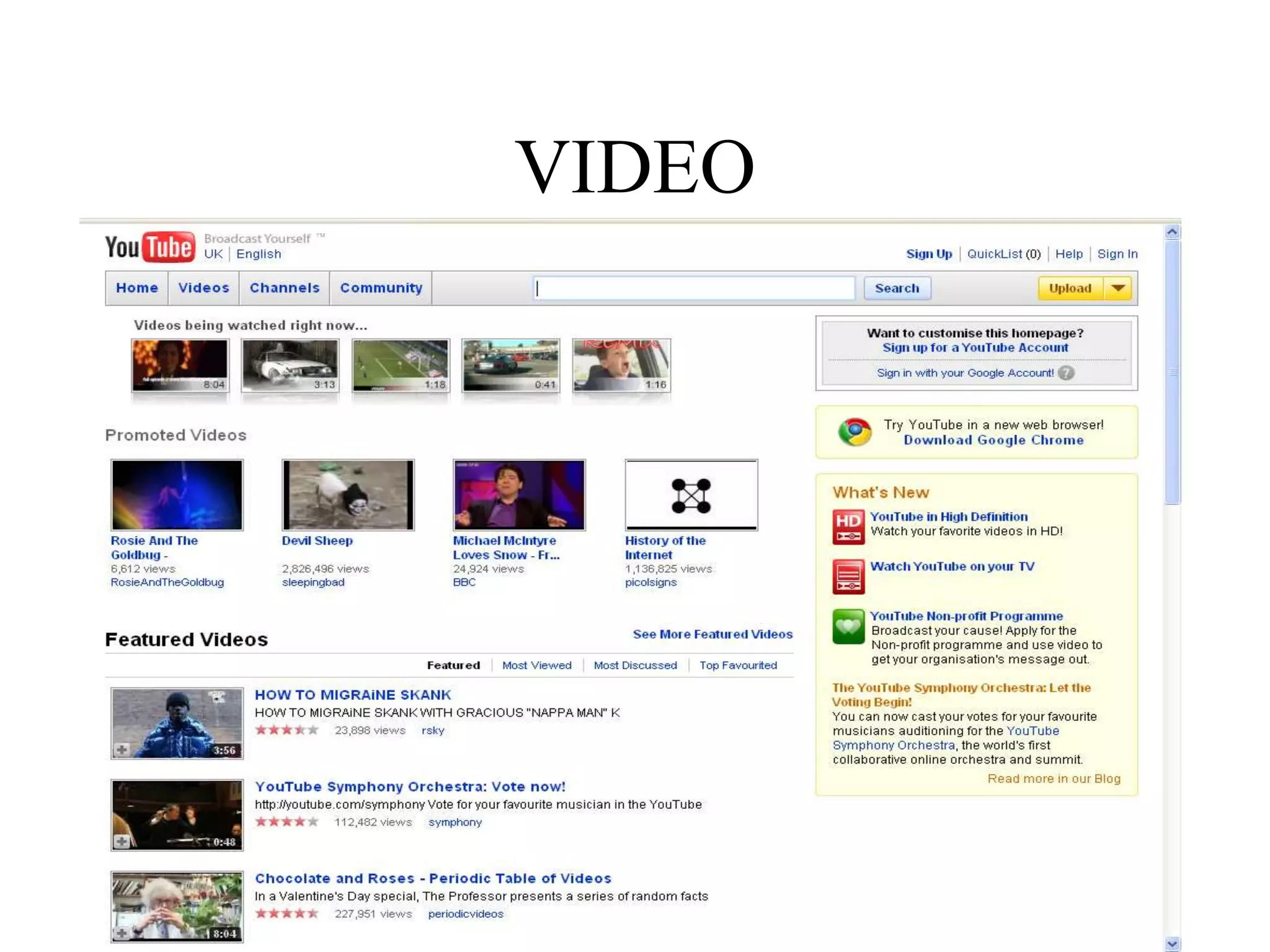This screenshot has height=952, width=1270.
Task: Click the red HD icon
Action: pos(848,527)
